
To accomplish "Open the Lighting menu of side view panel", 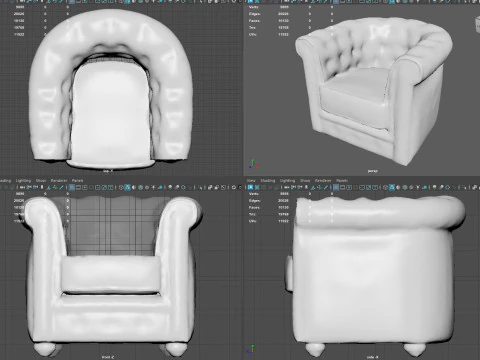I will [x=287, y=180].
